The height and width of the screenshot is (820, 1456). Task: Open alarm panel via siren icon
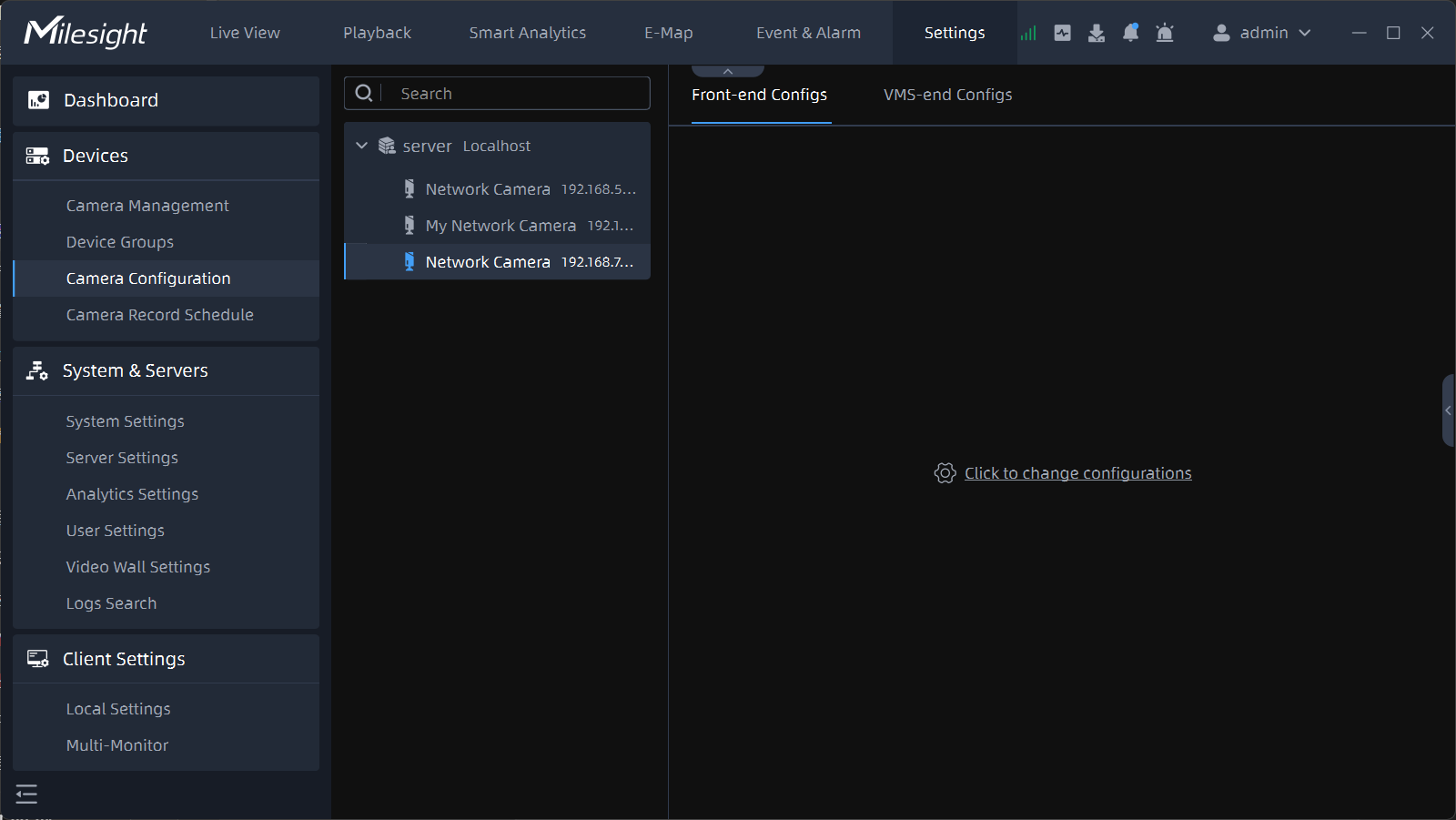pos(1165,33)
